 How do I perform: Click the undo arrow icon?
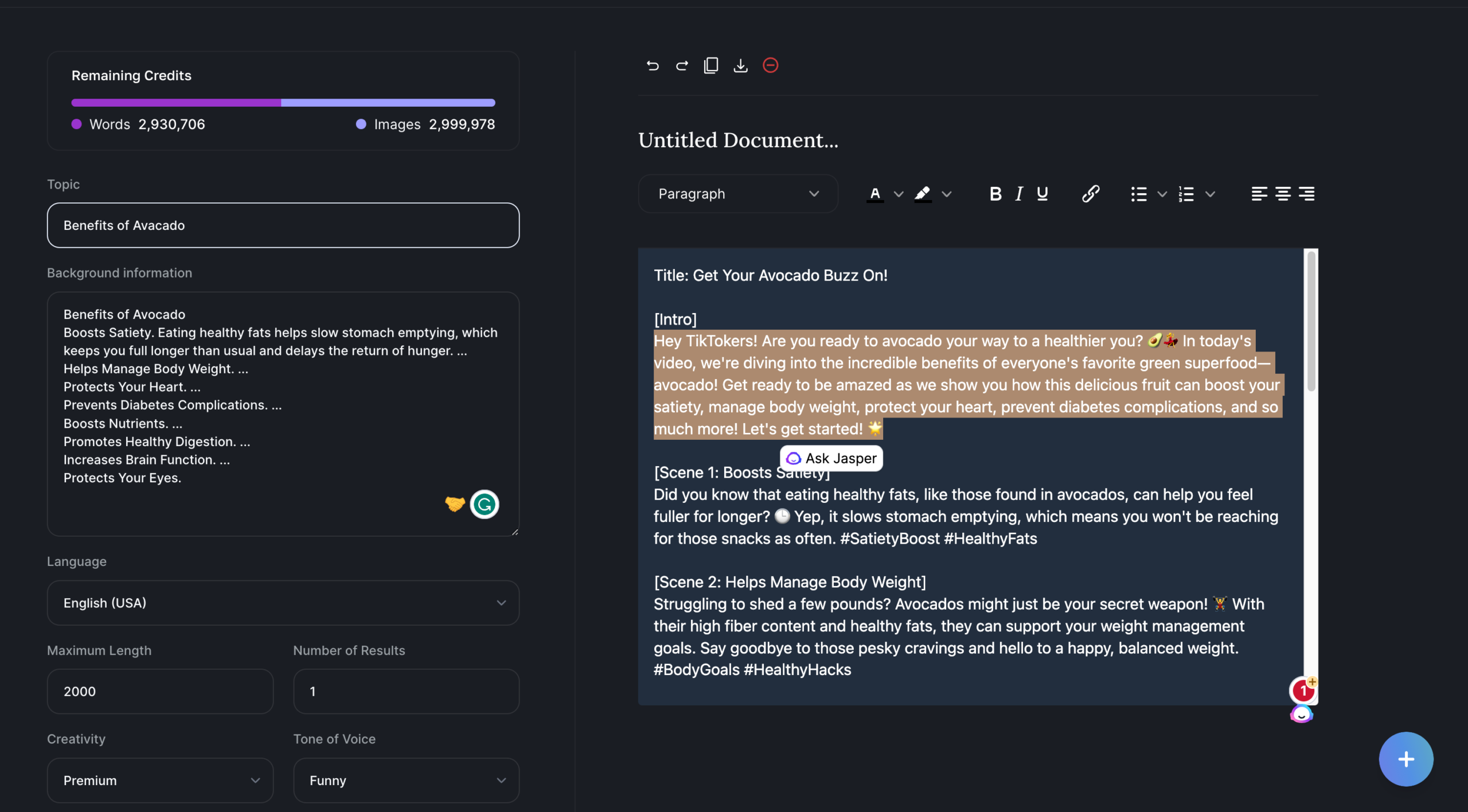point(653,65)
